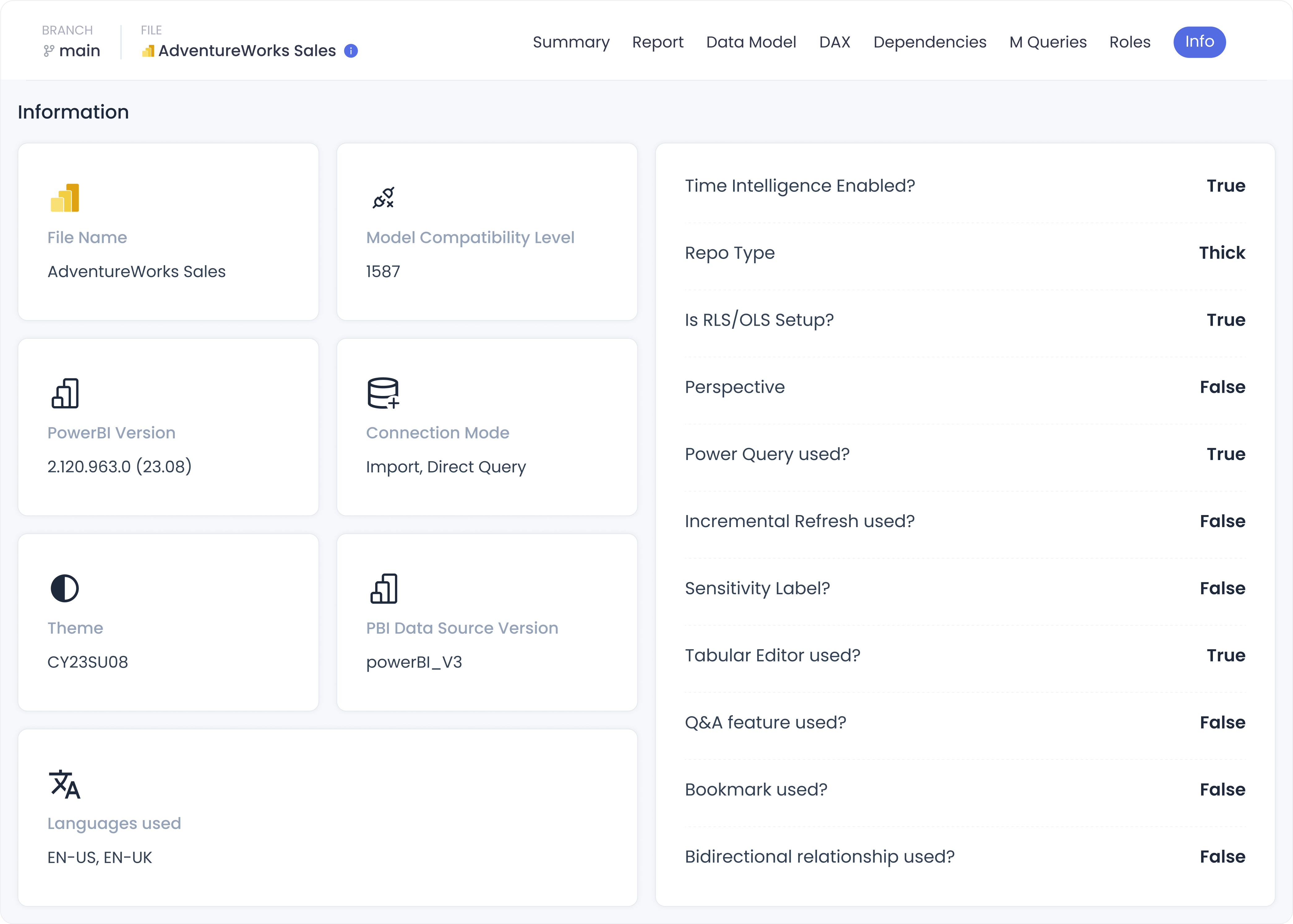
Task: Click the database icon above Connection Mode
Action: 383,393
